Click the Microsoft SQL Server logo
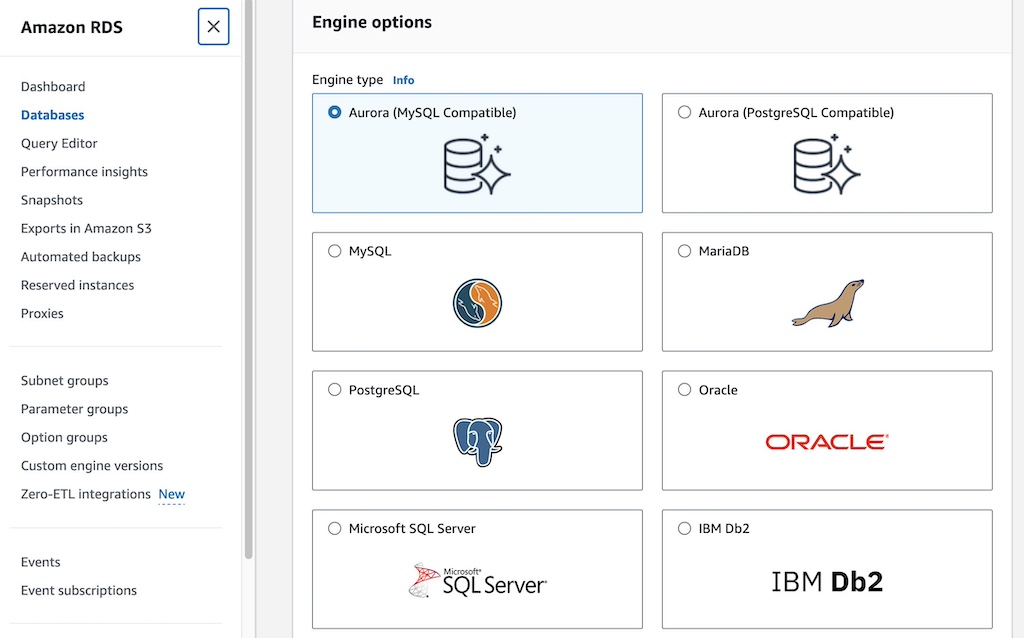 click(477, 581)
